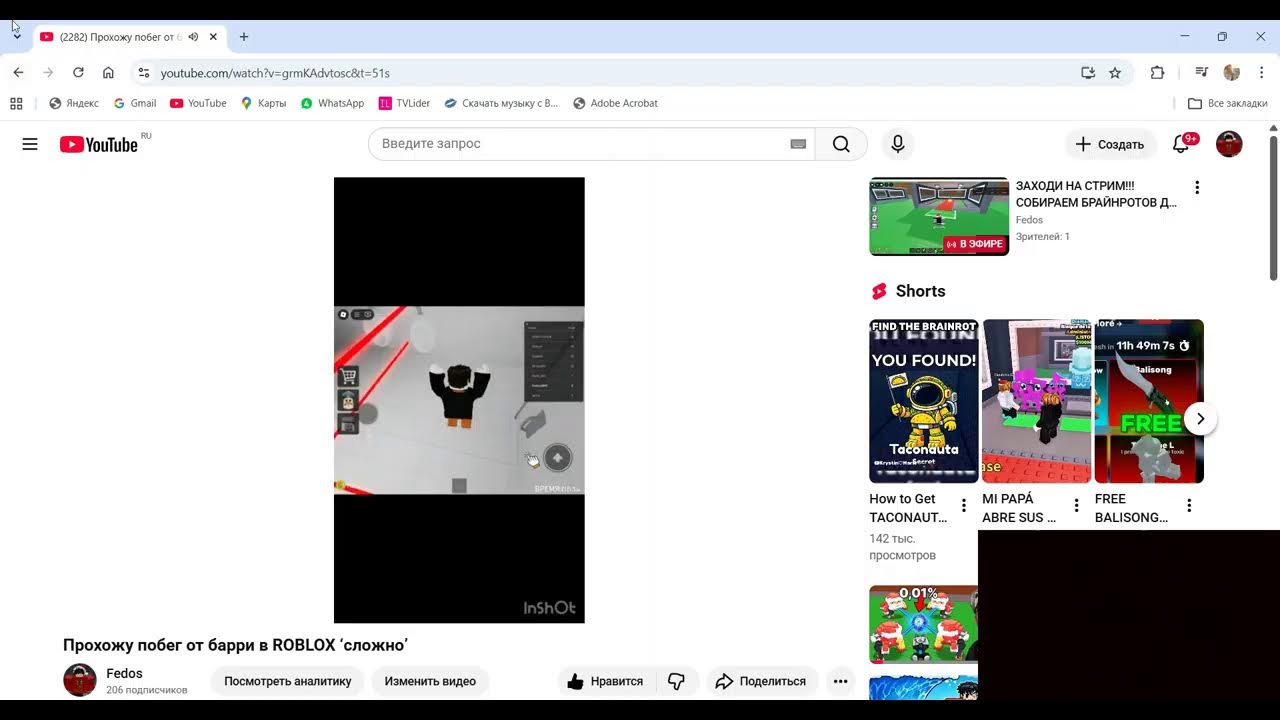This screenshot has height=720, width=1280.
Task: Reload the page
Action: [78, 73]
